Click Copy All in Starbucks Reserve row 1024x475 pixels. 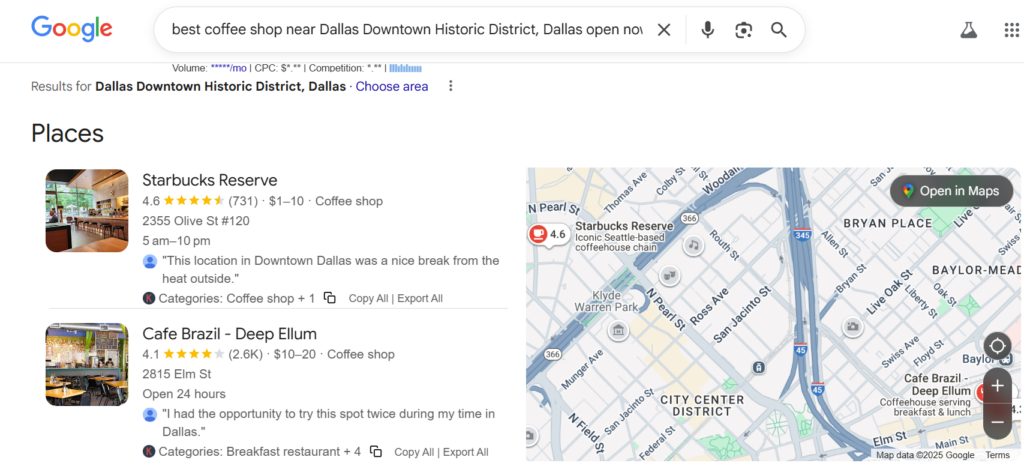pos(368,299)
